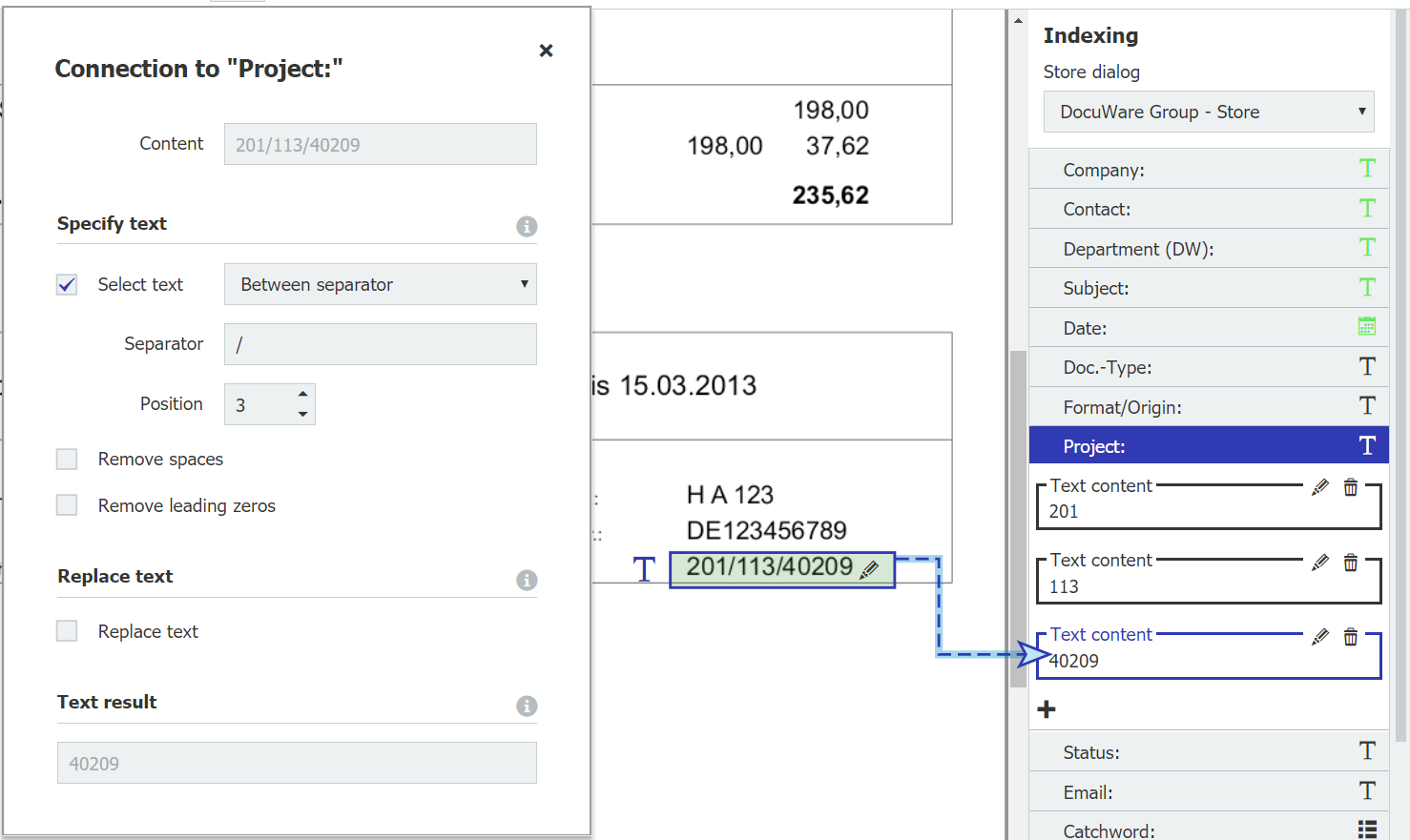Edit the 201 text content entry
The height and width of the screenshot is (840, 1410).
[x=1320, y=487]
